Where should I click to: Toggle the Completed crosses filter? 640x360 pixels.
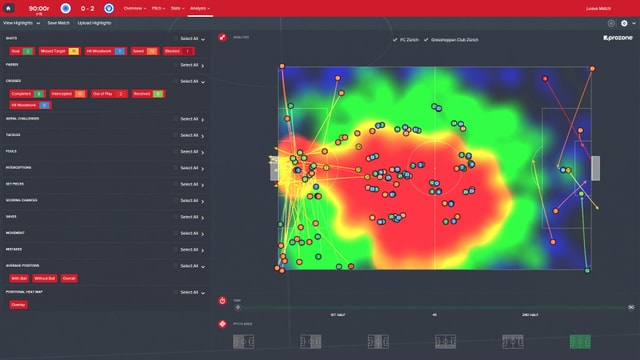tap(27, 94)
